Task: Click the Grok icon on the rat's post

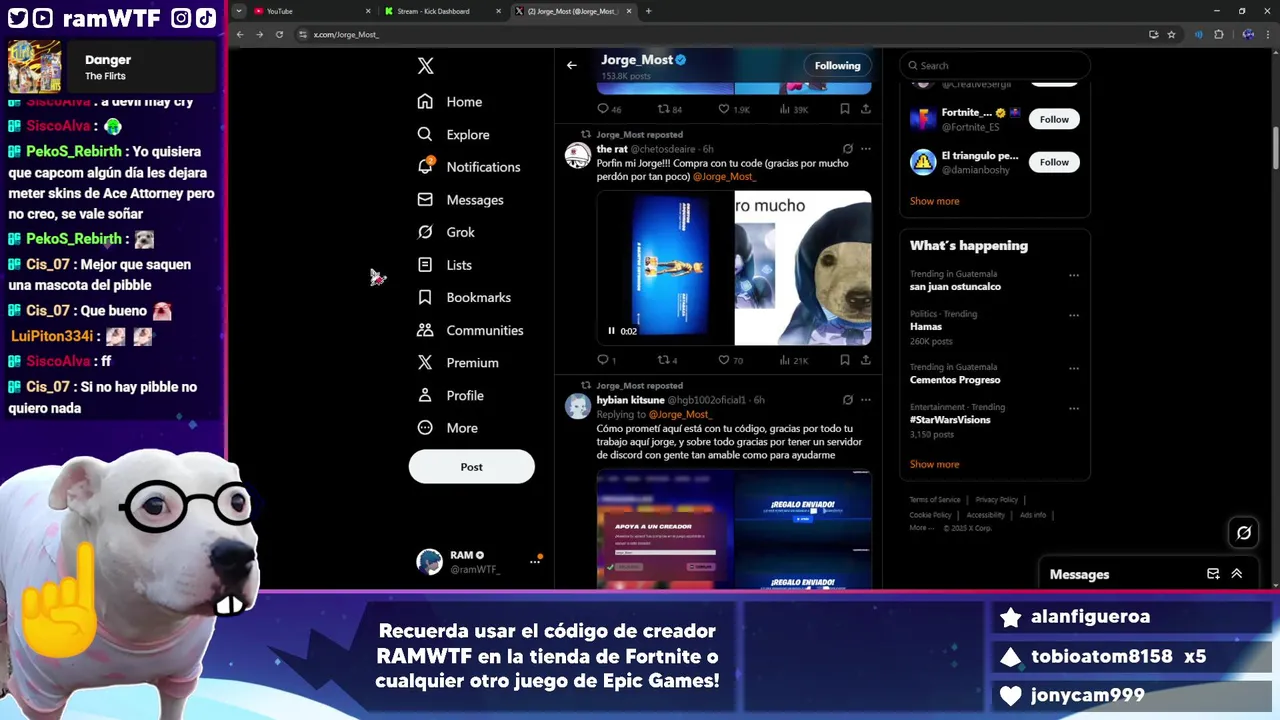Action: pos(847,149)
